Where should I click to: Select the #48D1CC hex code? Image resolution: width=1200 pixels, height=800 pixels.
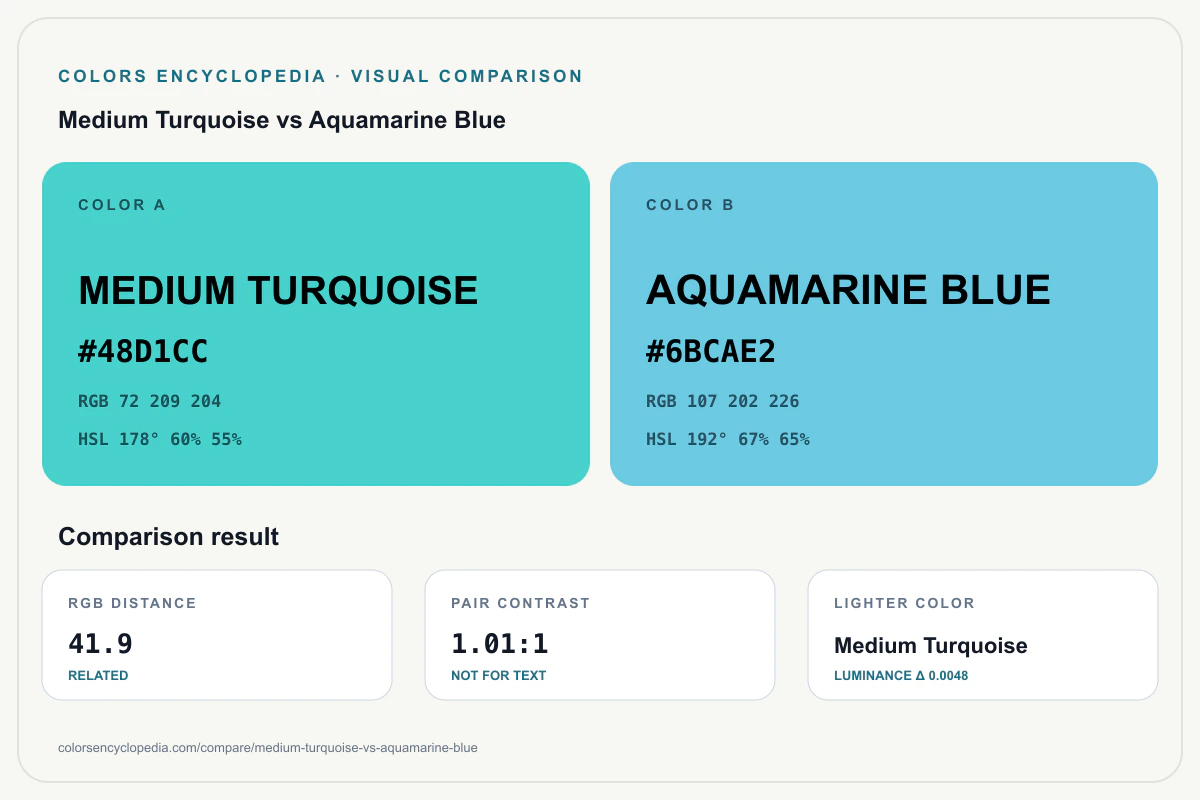pyautogui.click(x=143, y=352)
